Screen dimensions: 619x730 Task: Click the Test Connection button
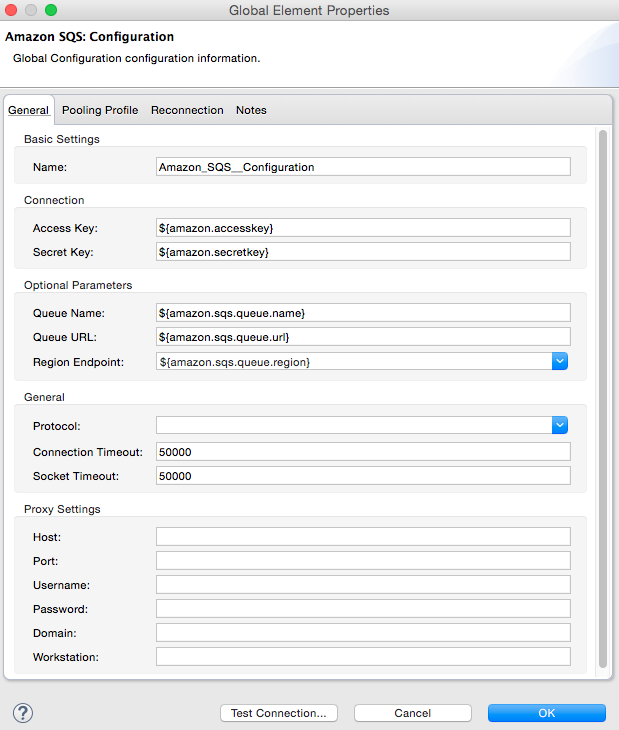click(x=279, y=713)
